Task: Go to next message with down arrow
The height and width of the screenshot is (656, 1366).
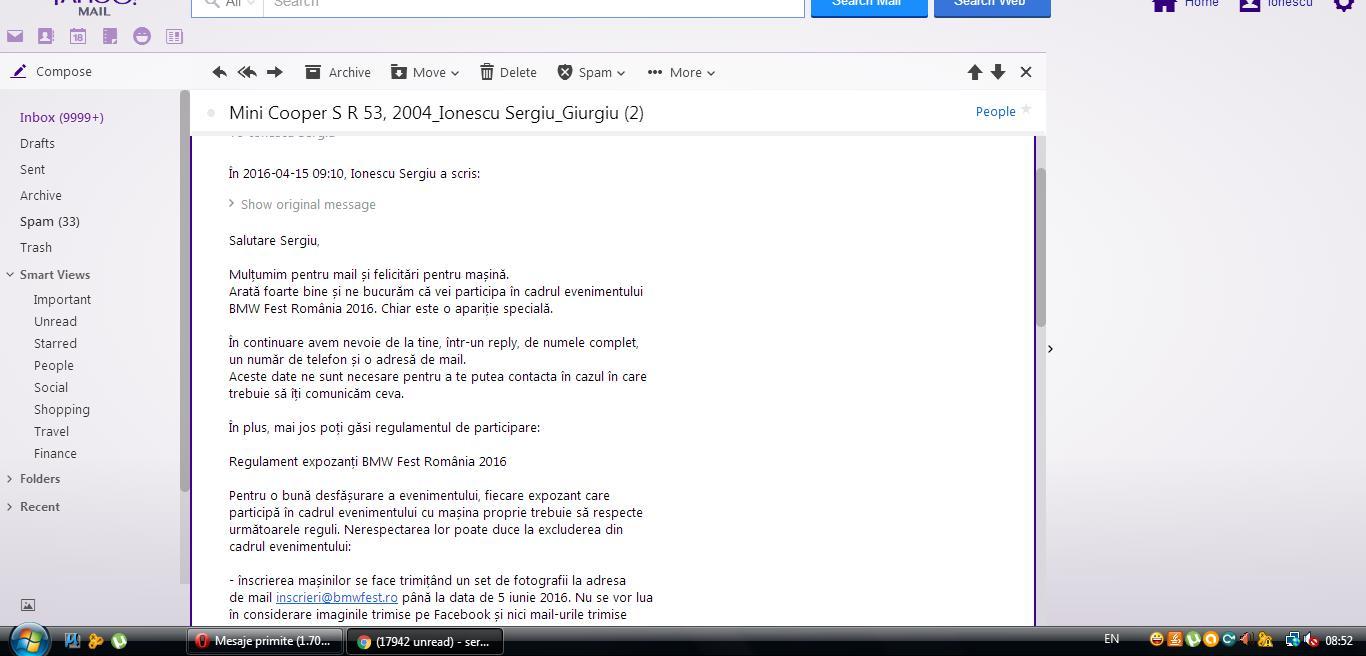Action: click(998, 72)
